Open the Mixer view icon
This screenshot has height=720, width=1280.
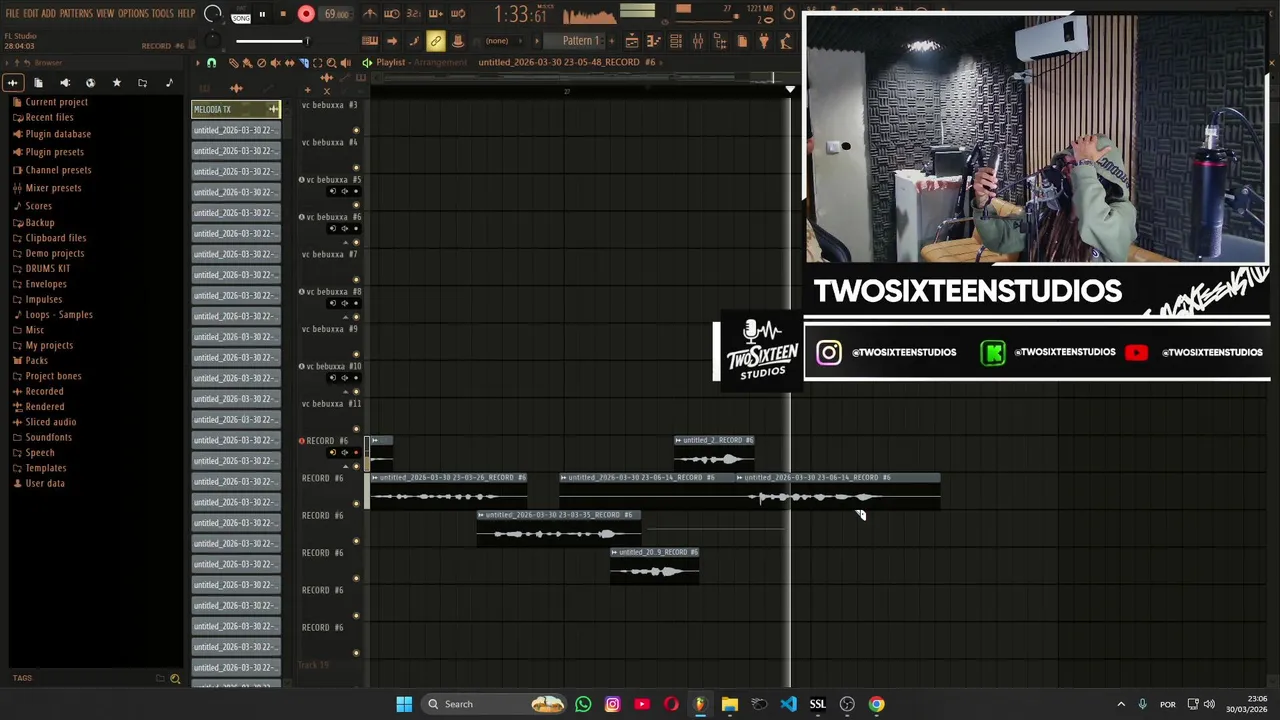pyautogui.click(x=698, y=41)
